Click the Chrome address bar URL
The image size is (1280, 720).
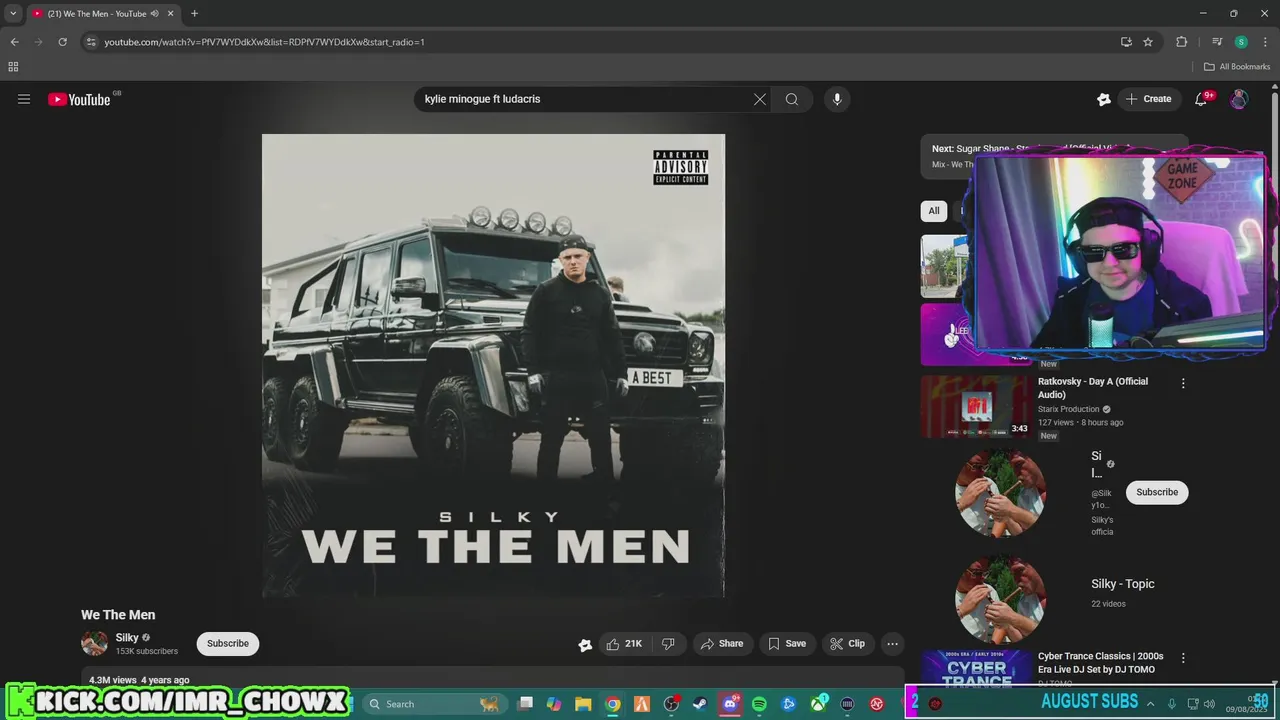click(x=264, y=42)
